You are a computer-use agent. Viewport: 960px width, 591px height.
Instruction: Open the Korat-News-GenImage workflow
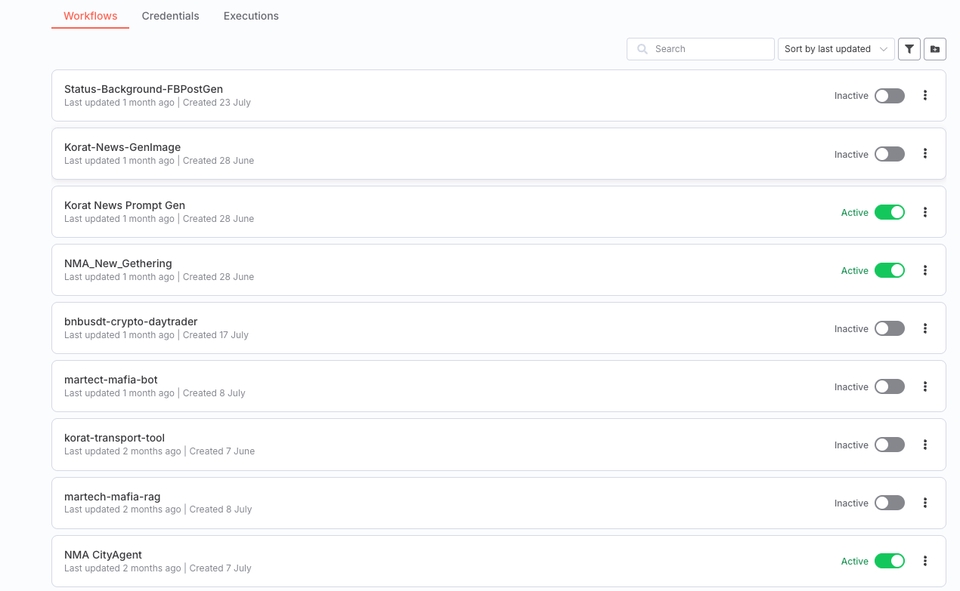coord(122,147)
